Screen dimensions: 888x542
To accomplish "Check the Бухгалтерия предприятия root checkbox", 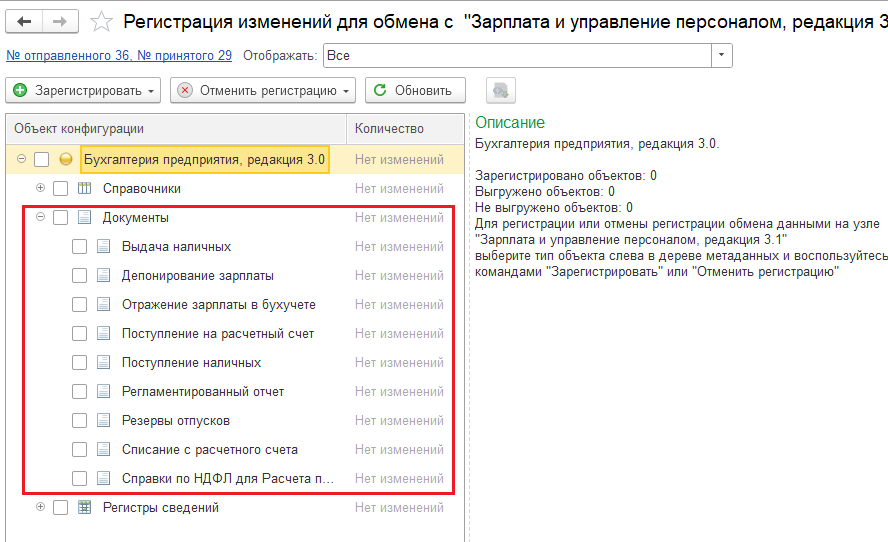I will click(x=41, y=160).
